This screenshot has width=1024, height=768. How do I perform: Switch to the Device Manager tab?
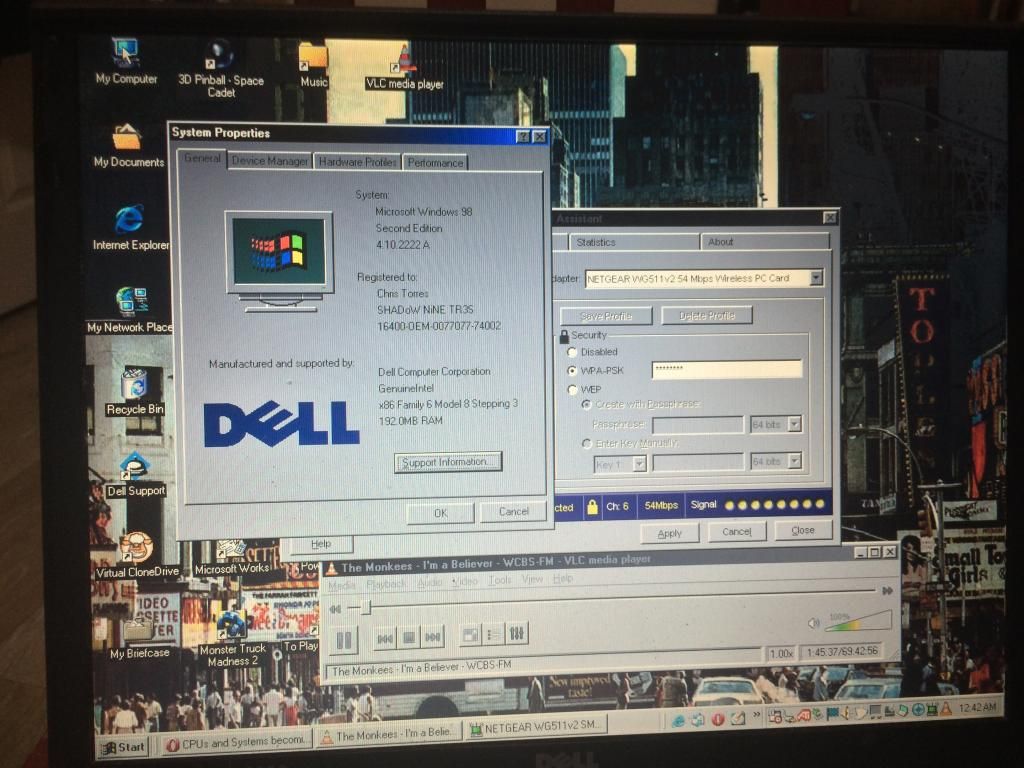[x=269, y=161]
